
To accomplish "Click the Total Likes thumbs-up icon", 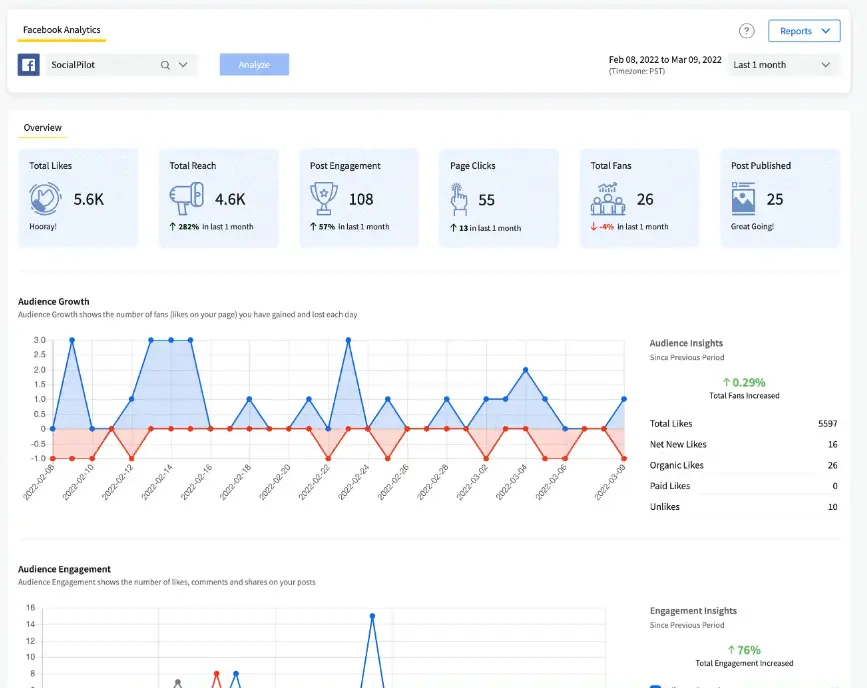I will point(45,199).
